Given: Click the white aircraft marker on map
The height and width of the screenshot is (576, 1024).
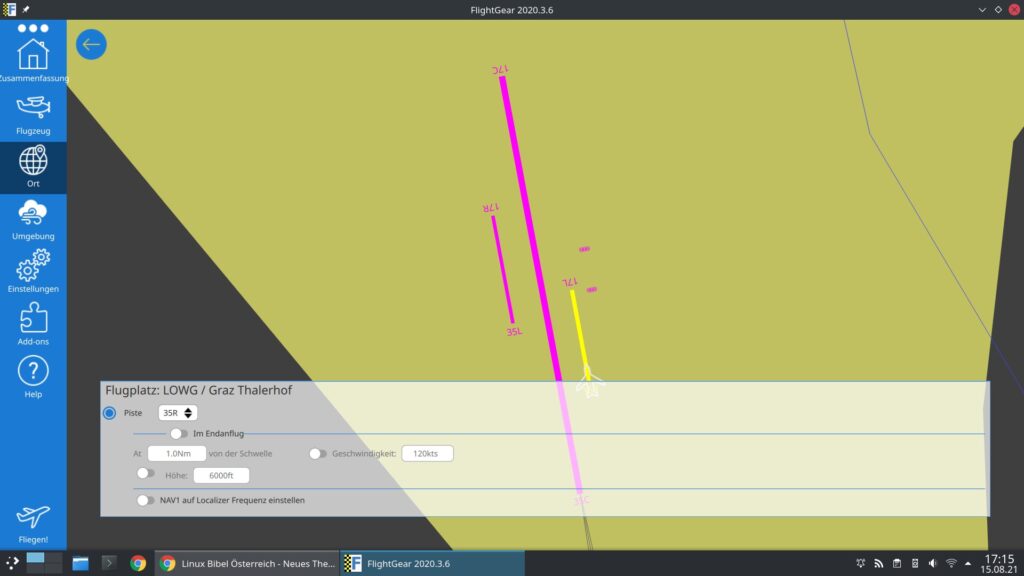Looking at the screenshot, I should 590,382.
